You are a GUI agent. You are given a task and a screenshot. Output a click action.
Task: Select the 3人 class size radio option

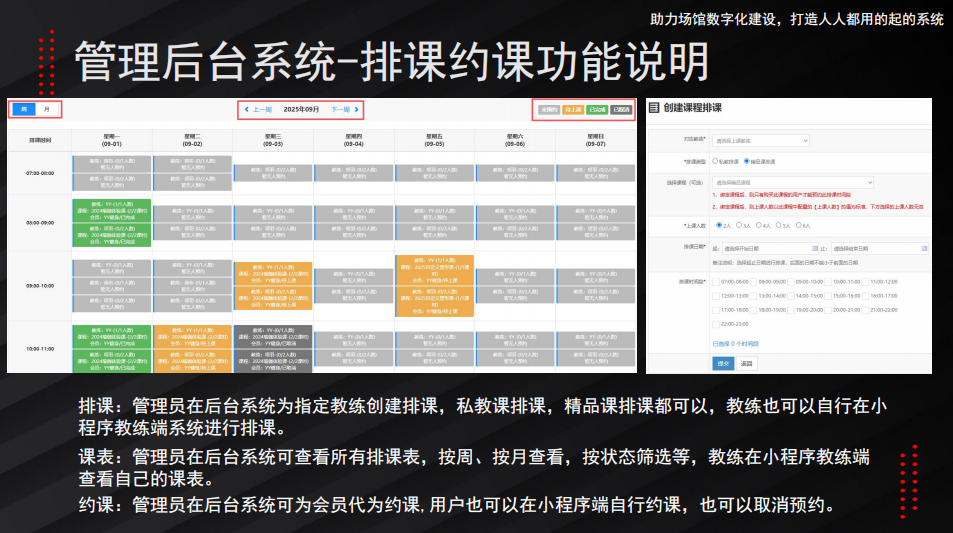(738, 225)
